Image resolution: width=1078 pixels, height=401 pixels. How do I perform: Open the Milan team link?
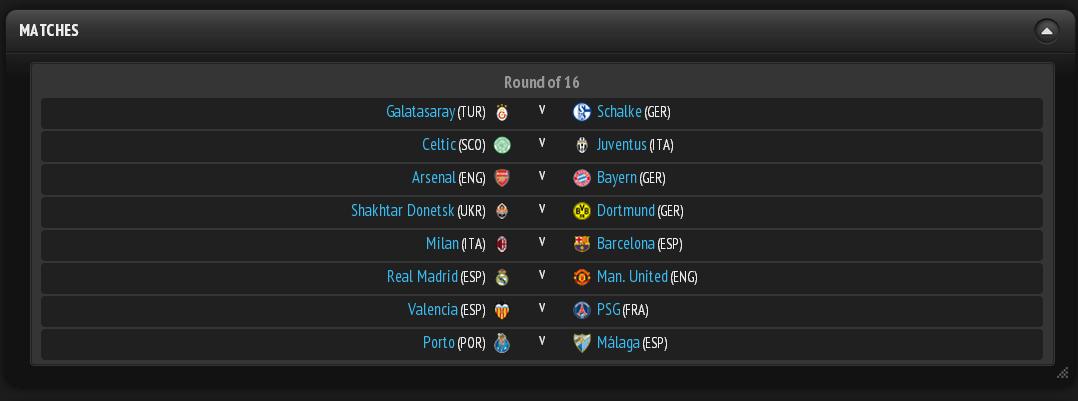(442, 243)
